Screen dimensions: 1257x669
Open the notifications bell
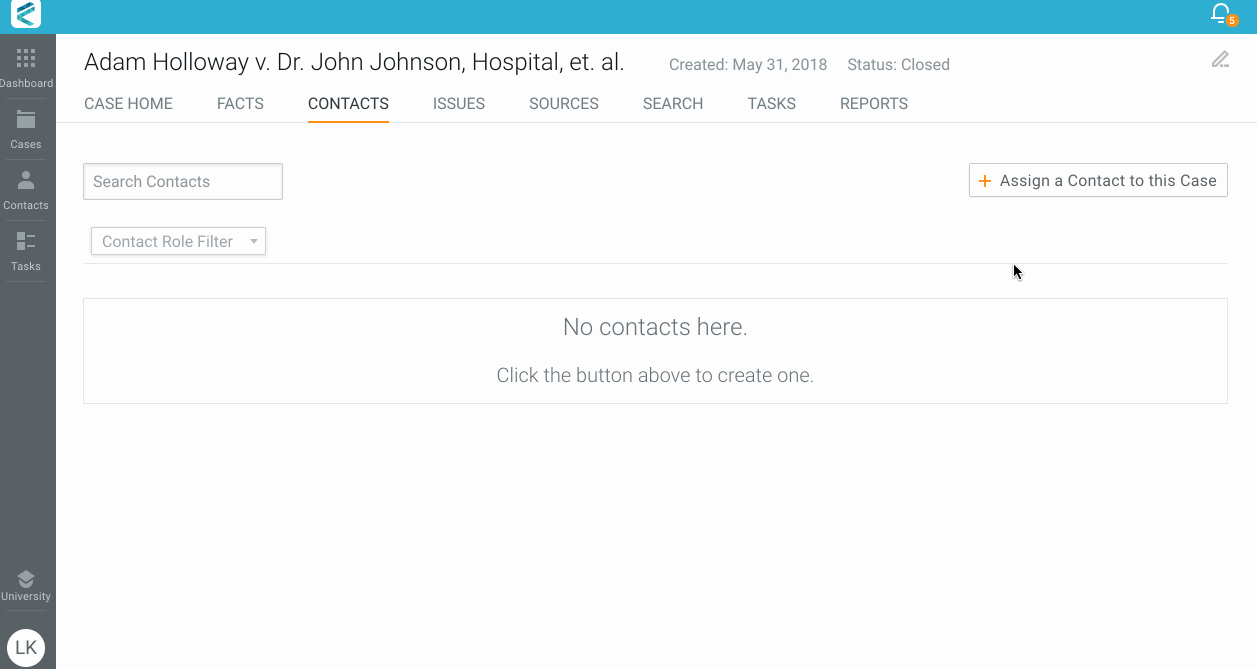coord(1220,14)
